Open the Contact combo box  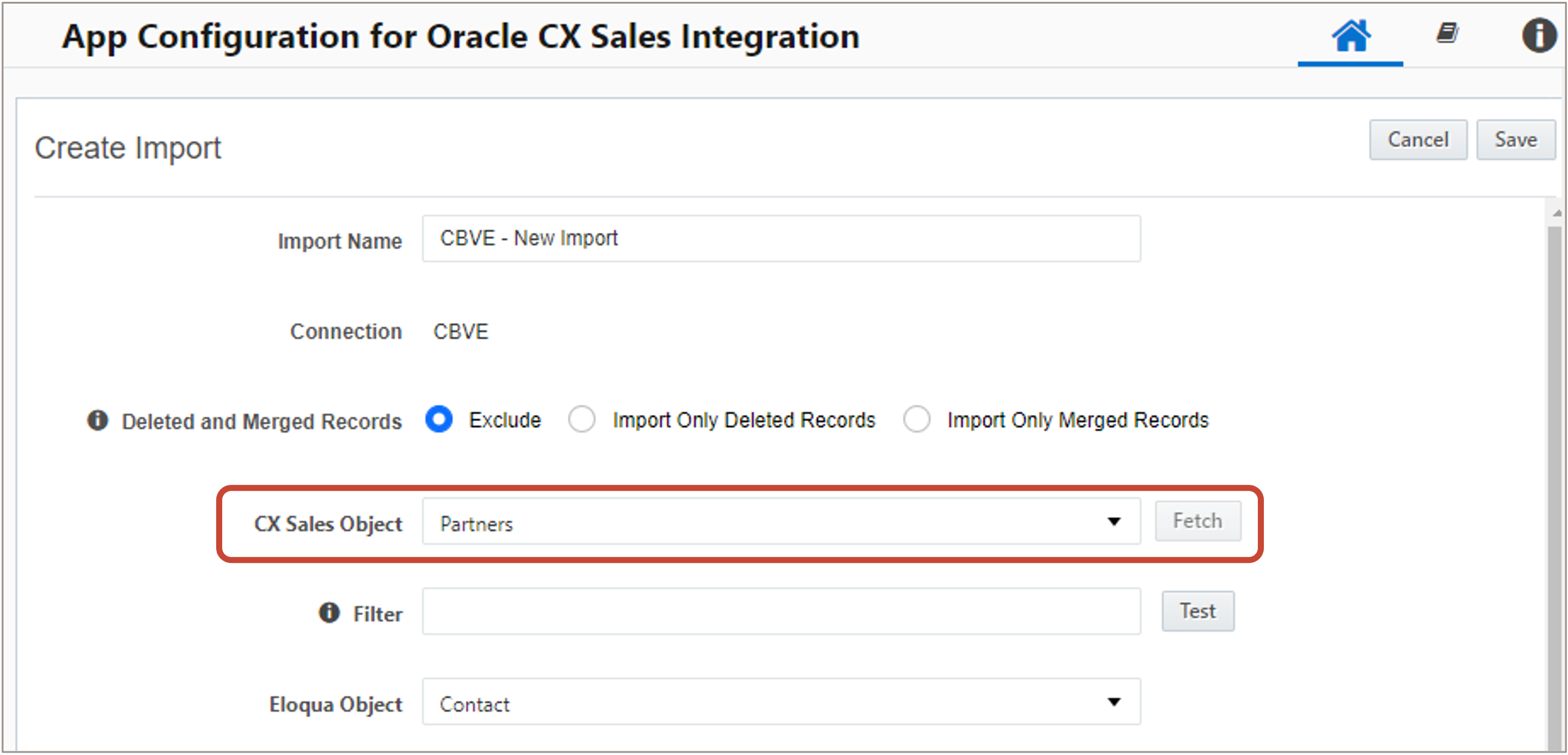coord(761,703)
